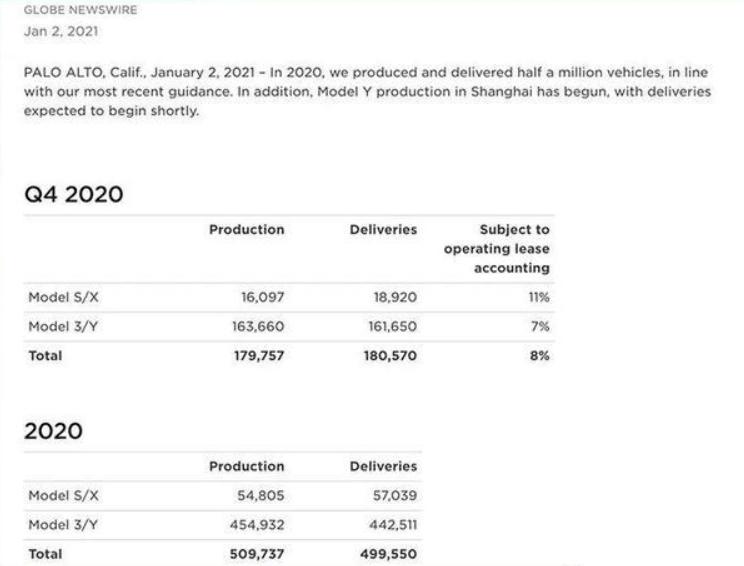Click the 11% lease accounting value
This screenshot has height=566, width=744.
(x=537, y=297)
